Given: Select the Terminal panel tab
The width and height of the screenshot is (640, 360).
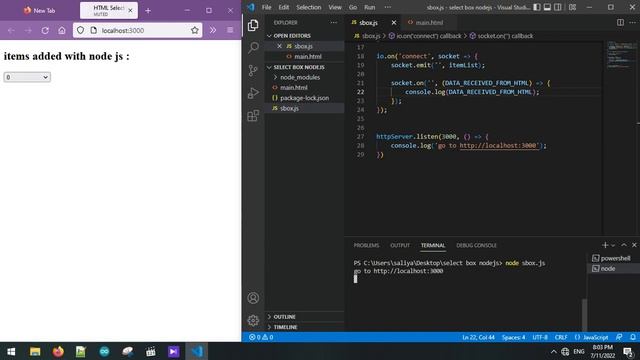Looking at the screenshot, I should [433, 245].
